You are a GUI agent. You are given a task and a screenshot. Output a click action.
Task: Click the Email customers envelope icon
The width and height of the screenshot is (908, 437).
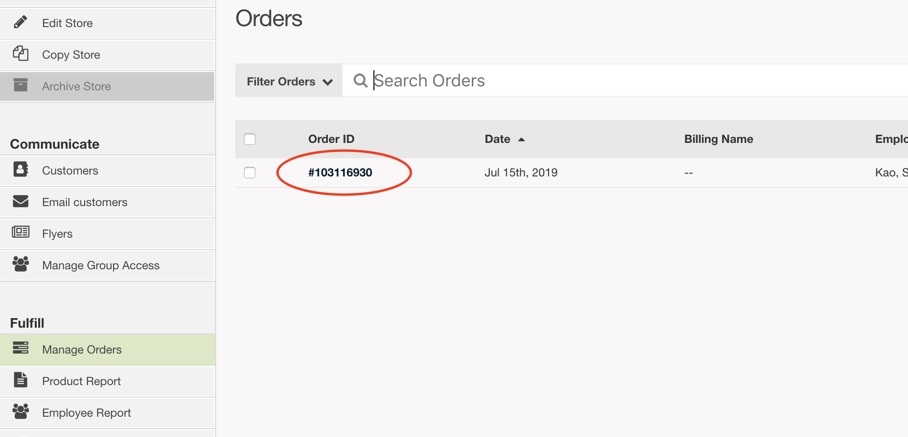[x=20, y=201]
